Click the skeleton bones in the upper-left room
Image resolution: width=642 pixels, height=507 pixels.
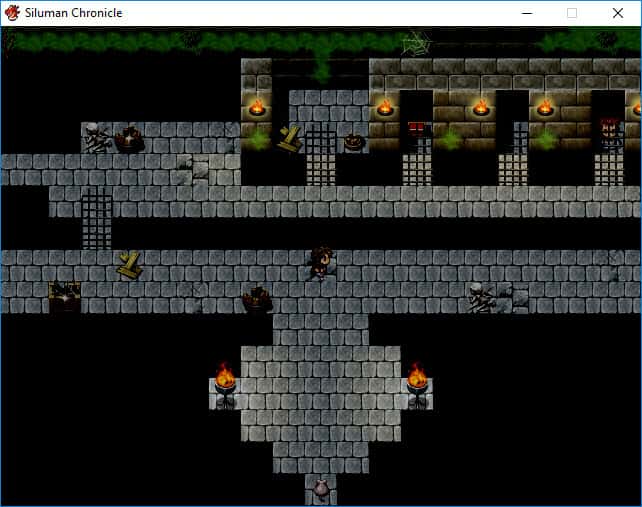(x=97, y=139)
